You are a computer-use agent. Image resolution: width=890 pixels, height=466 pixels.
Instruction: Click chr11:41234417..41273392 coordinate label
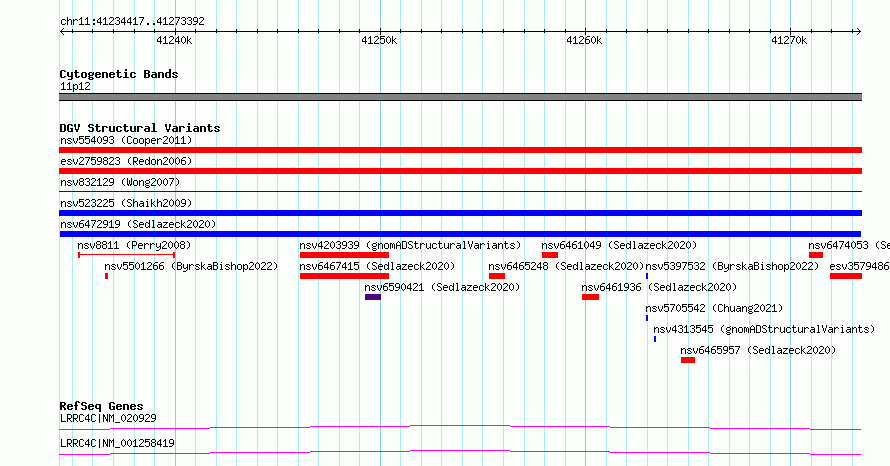[x=132, y=21]
